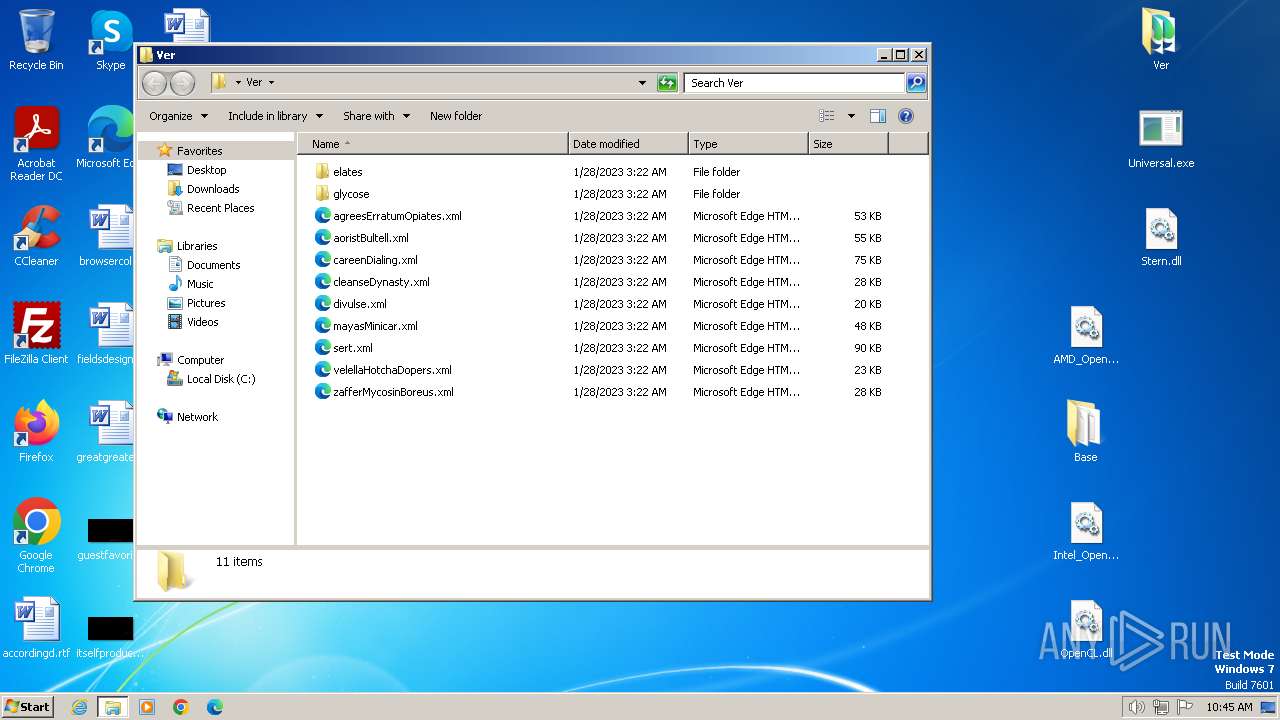Select Stern.dll on the desktop
This screenshot has height=720, width=1280.
click(x=1160, y=236)
